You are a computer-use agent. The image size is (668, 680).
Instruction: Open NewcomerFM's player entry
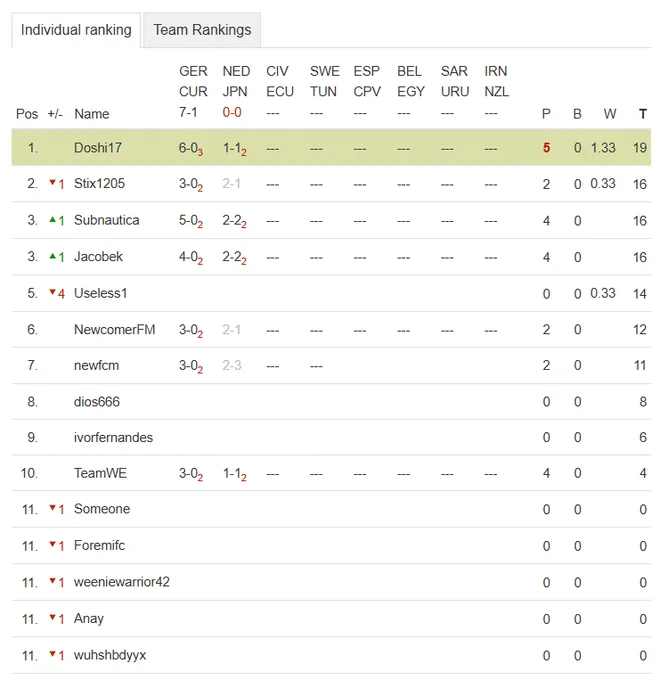(115, 330)
